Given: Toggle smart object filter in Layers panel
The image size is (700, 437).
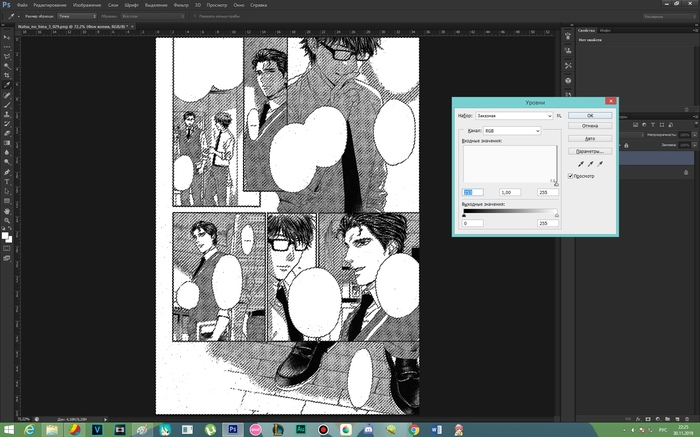Looking at the screenshot, I should (671, 125).
